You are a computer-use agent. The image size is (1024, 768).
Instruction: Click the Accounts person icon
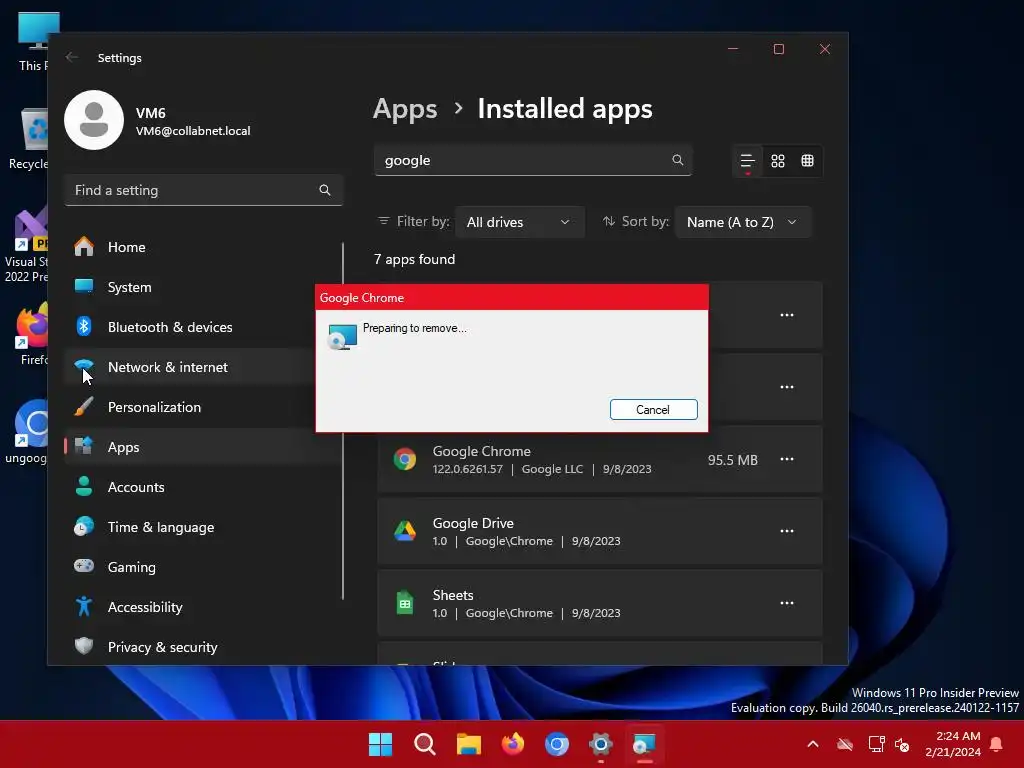click(x=84, y=486)
